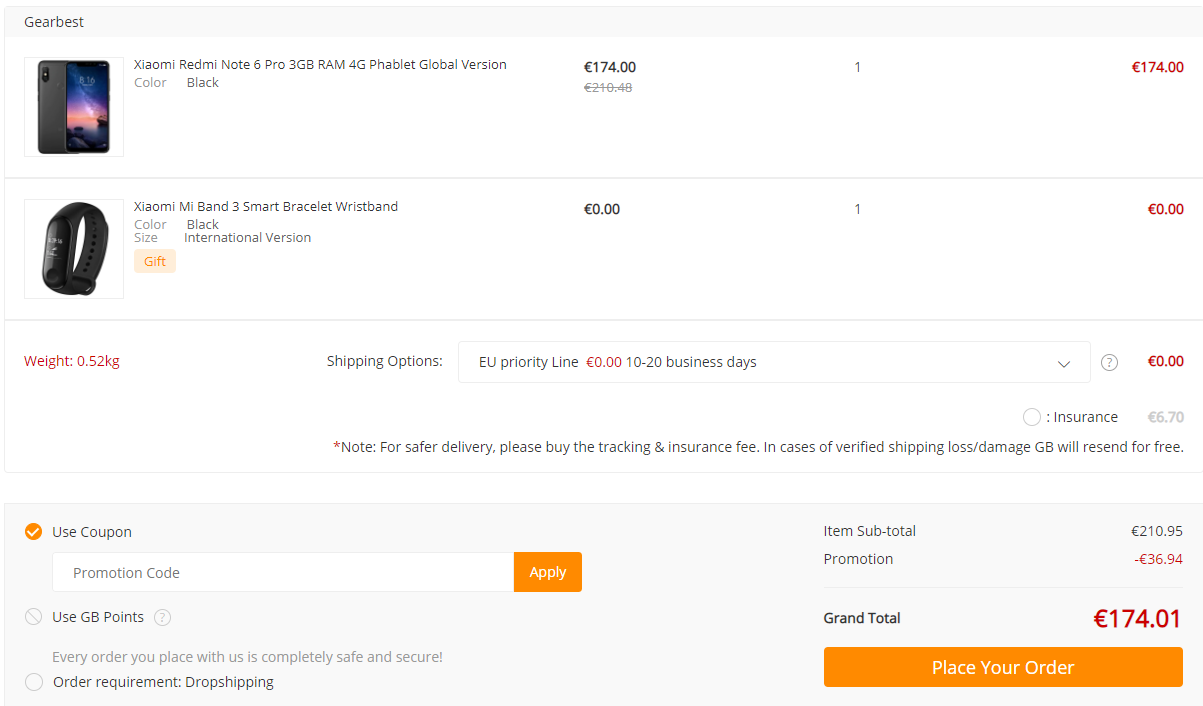This screenshot has width=1203, height=706.
Task: Toggle the Use Coupon checkbox
Action: 34,532
